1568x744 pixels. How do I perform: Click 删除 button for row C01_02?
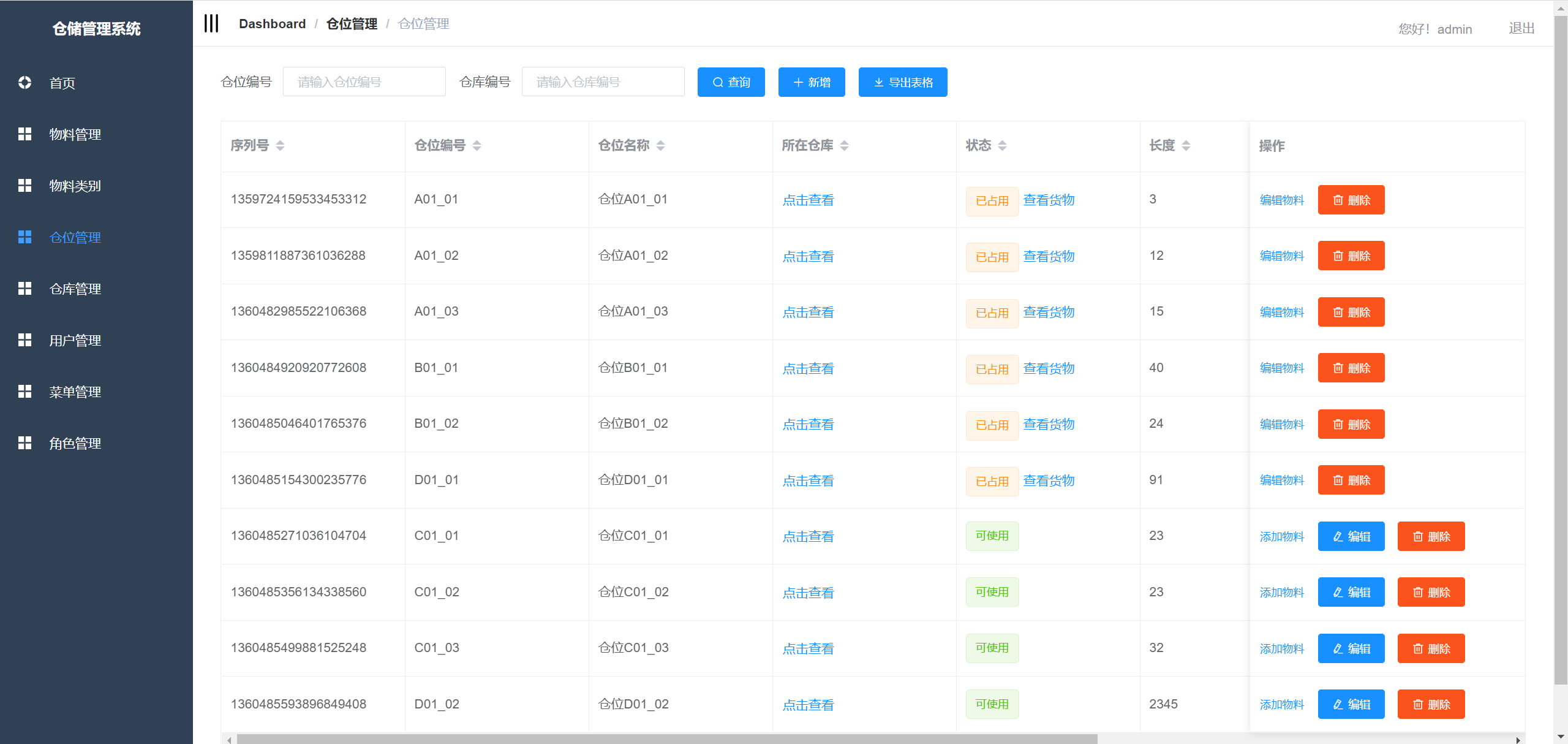(1431, 592)
